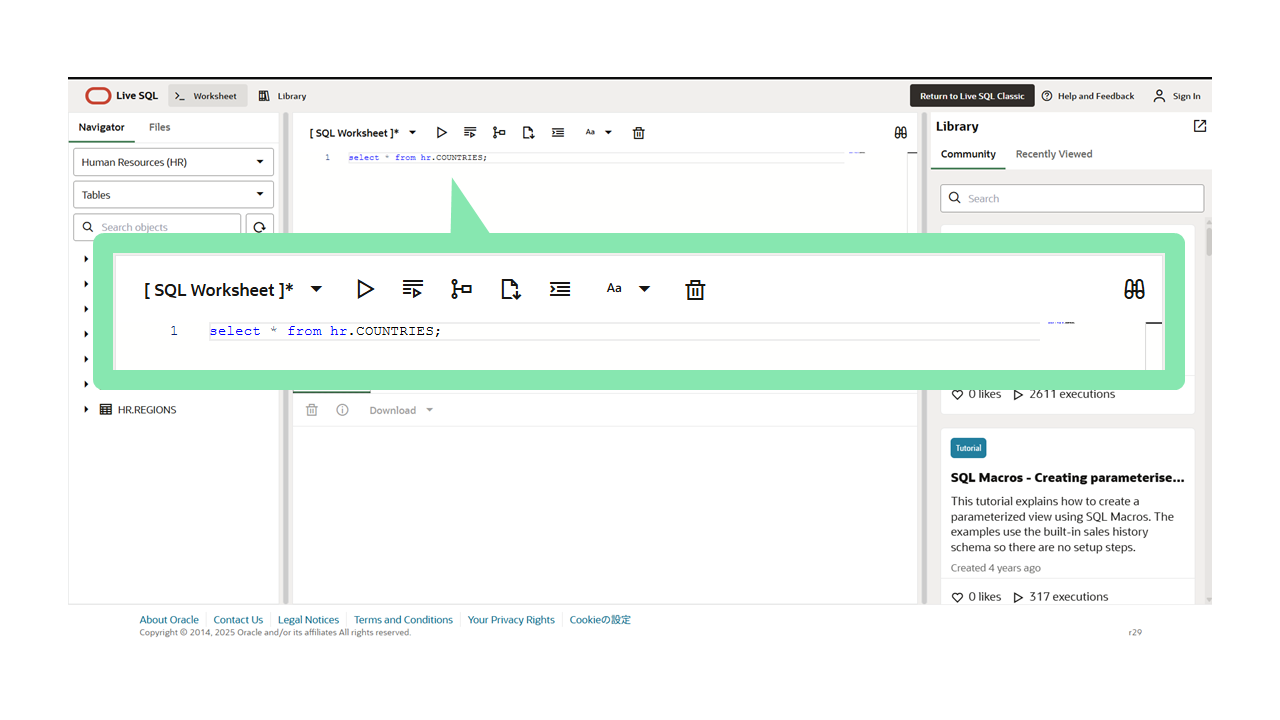
Task: Click the info icon in the output pane
Action: click(x=342, y=410)
